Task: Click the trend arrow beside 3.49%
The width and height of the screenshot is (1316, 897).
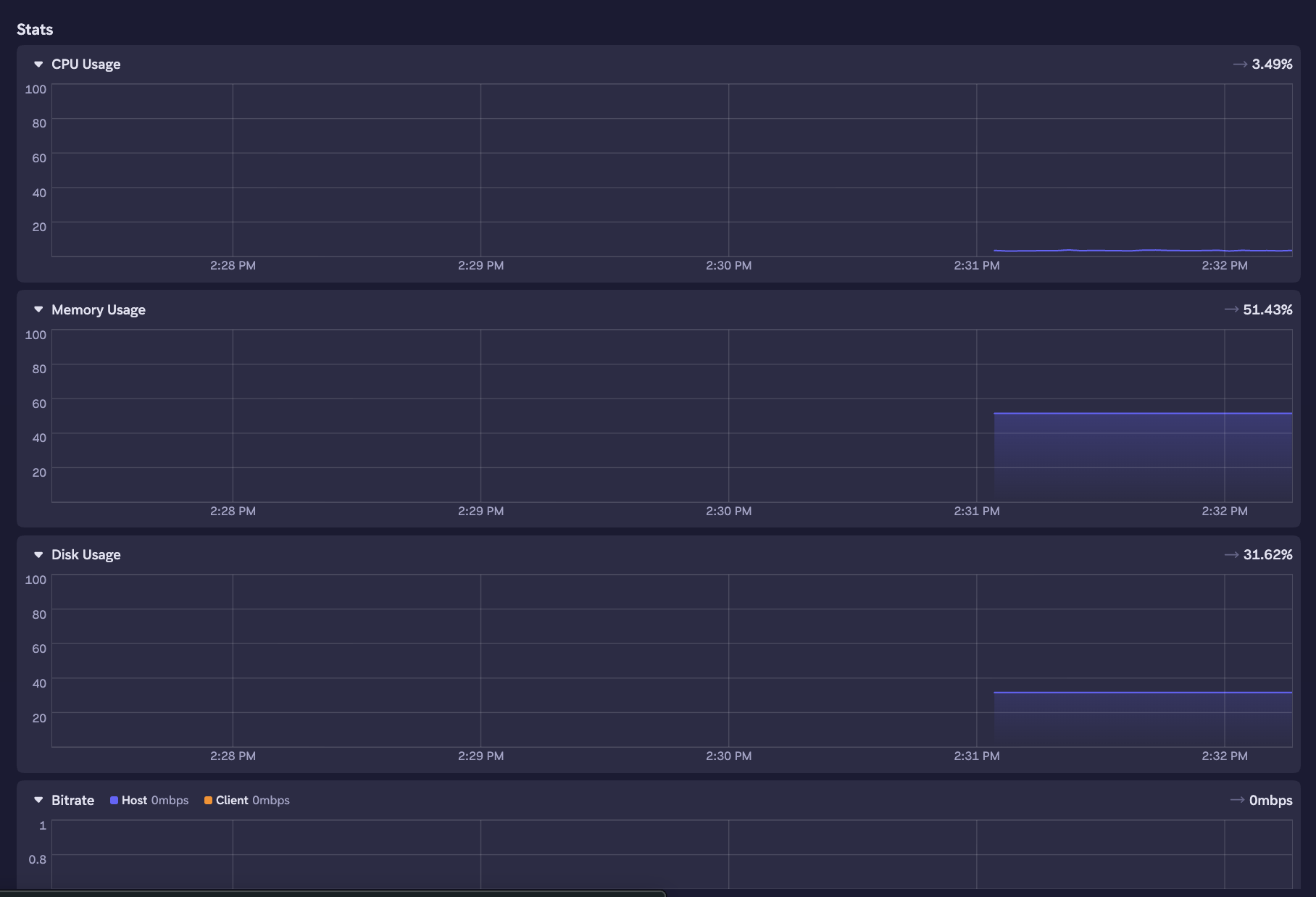Action: coord(1240,64)
